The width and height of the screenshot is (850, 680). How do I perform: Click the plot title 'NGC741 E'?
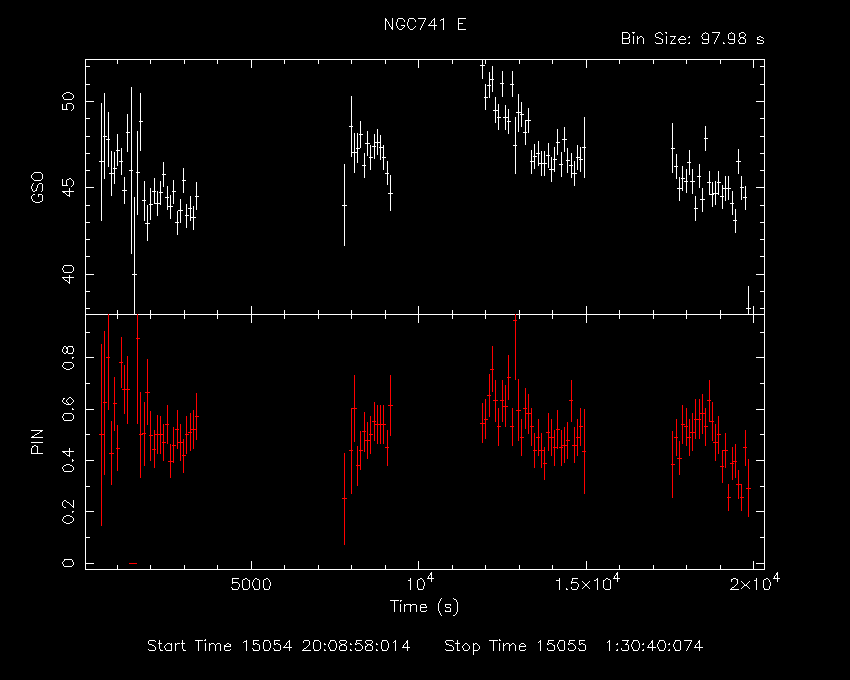pyautogui.click(x=425, y=24)
